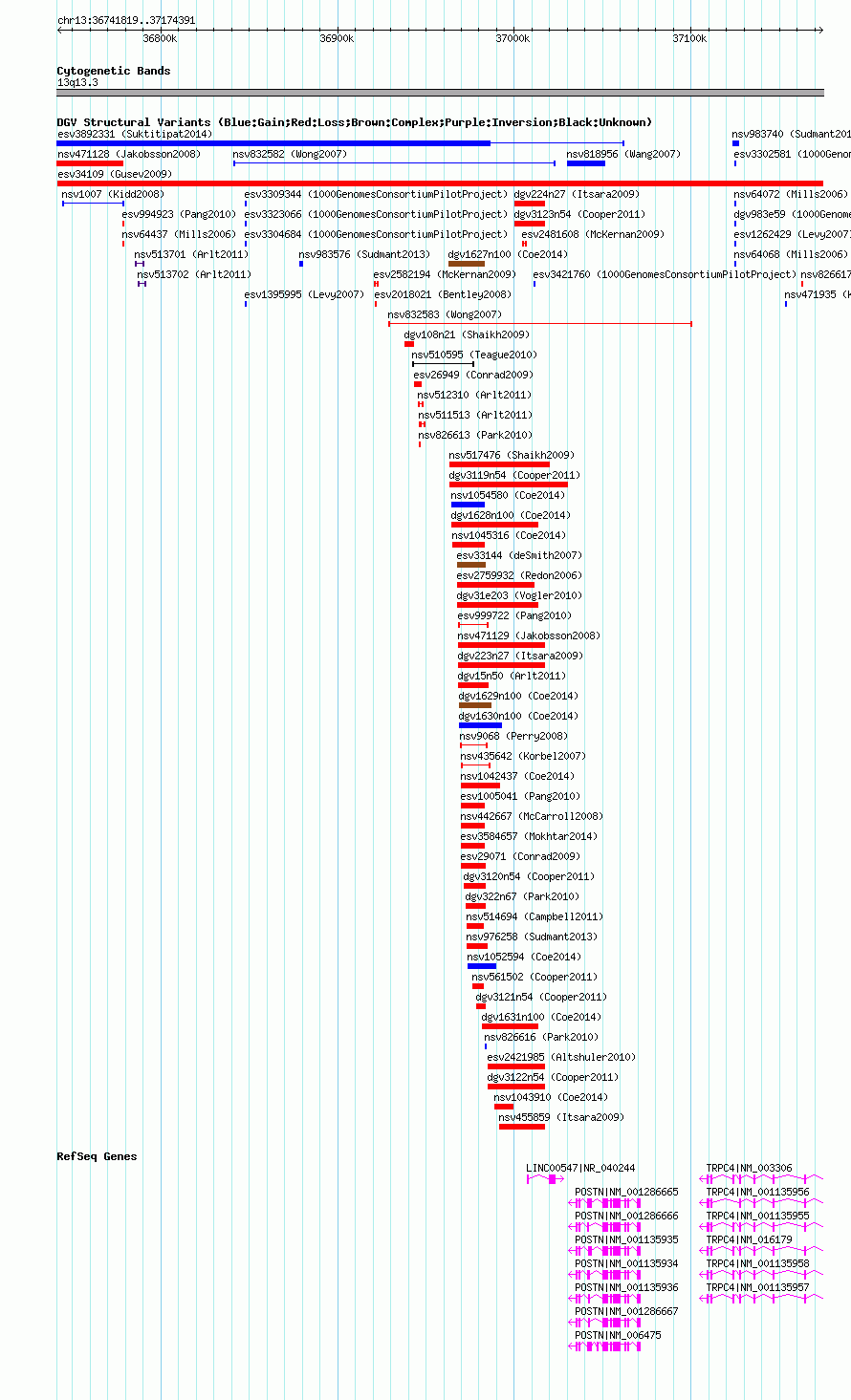Image resolution: width=851 pixels, height=1400 pixels.
Task: Click the 37000k ruler position label
Action: click(x=513, y=39)
